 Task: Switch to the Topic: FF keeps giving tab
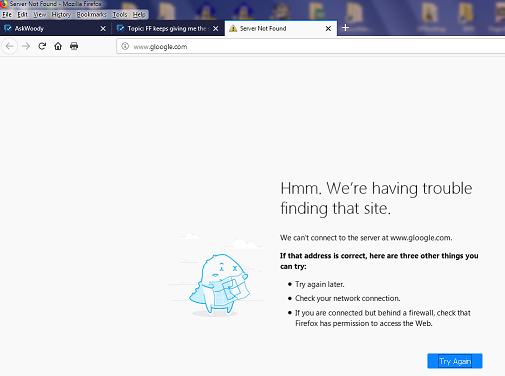coord(168,29)
